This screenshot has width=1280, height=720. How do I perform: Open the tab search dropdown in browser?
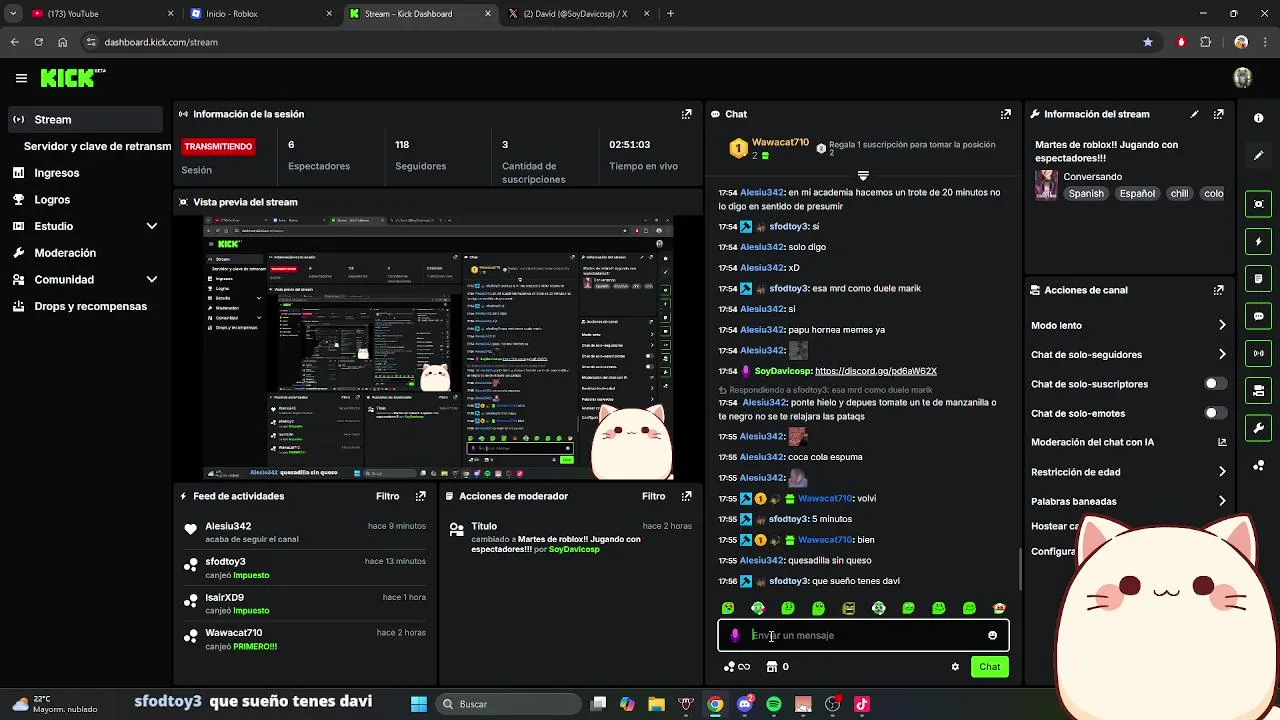click(x=13, y=13)
